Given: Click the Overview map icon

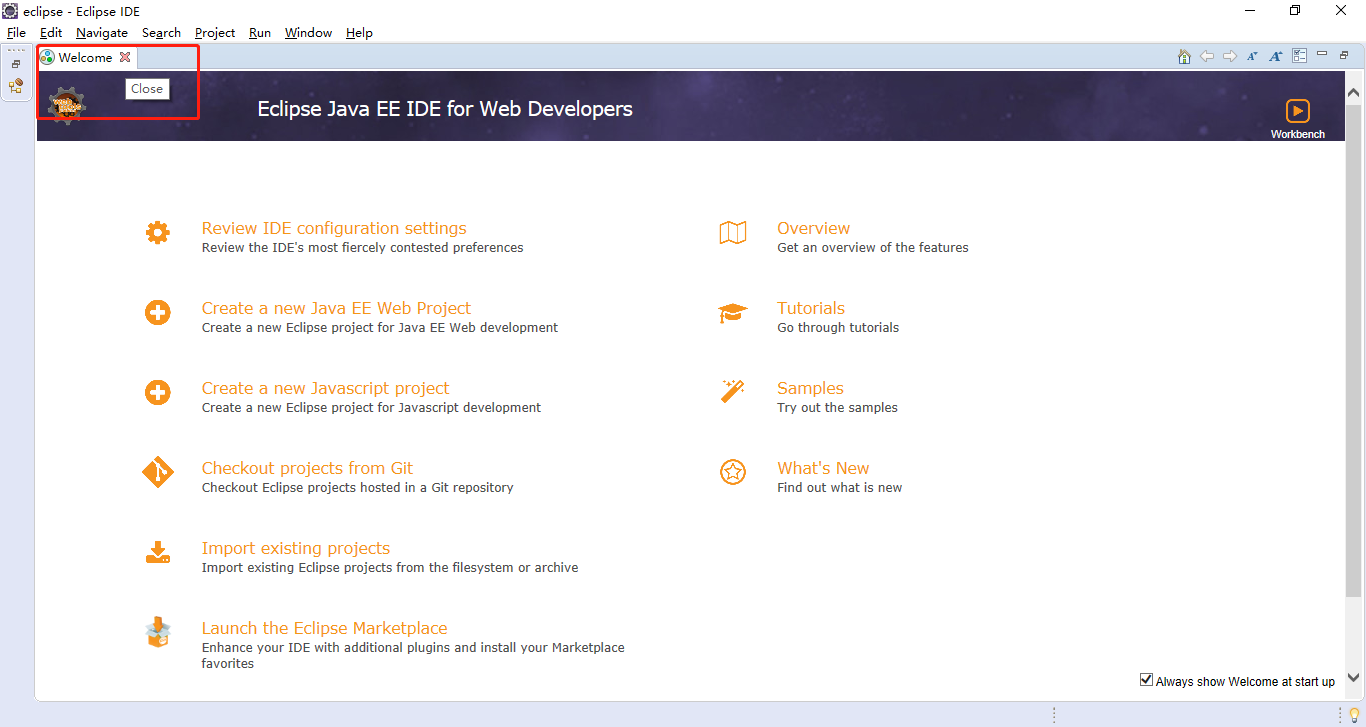Looking at the screenshot, I should coord(733,233).
